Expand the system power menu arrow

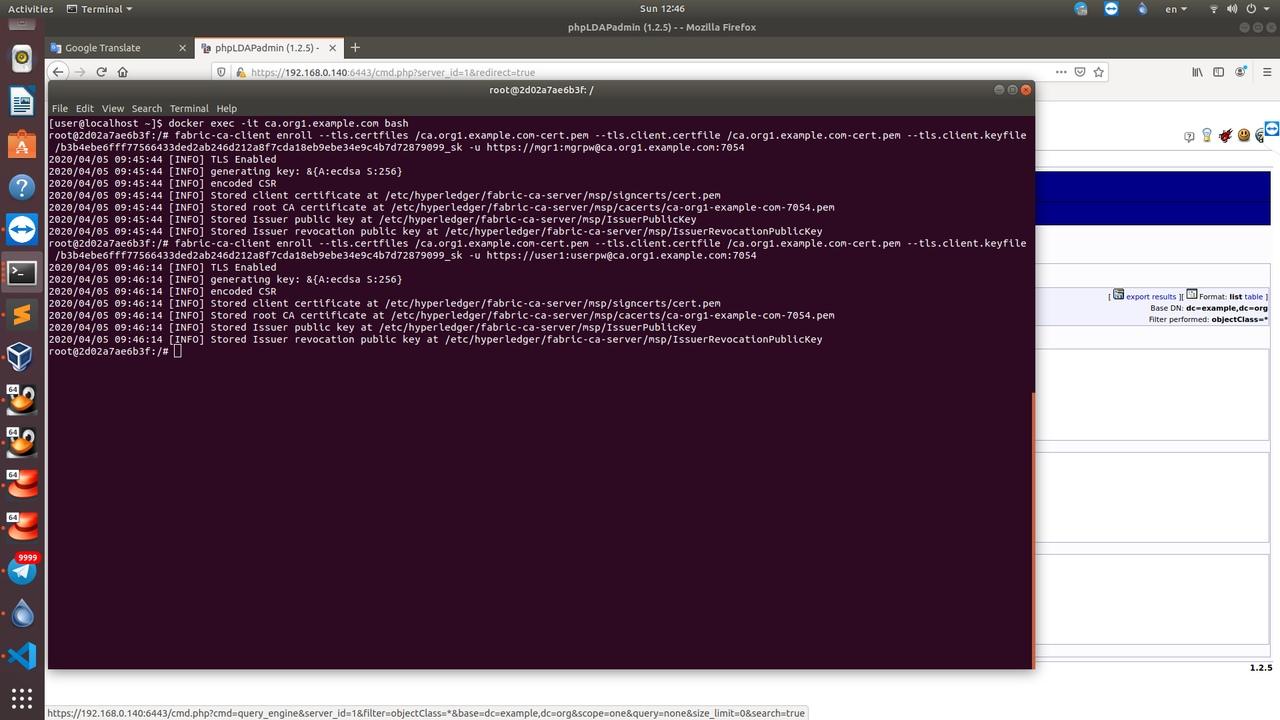(1267, 9)
